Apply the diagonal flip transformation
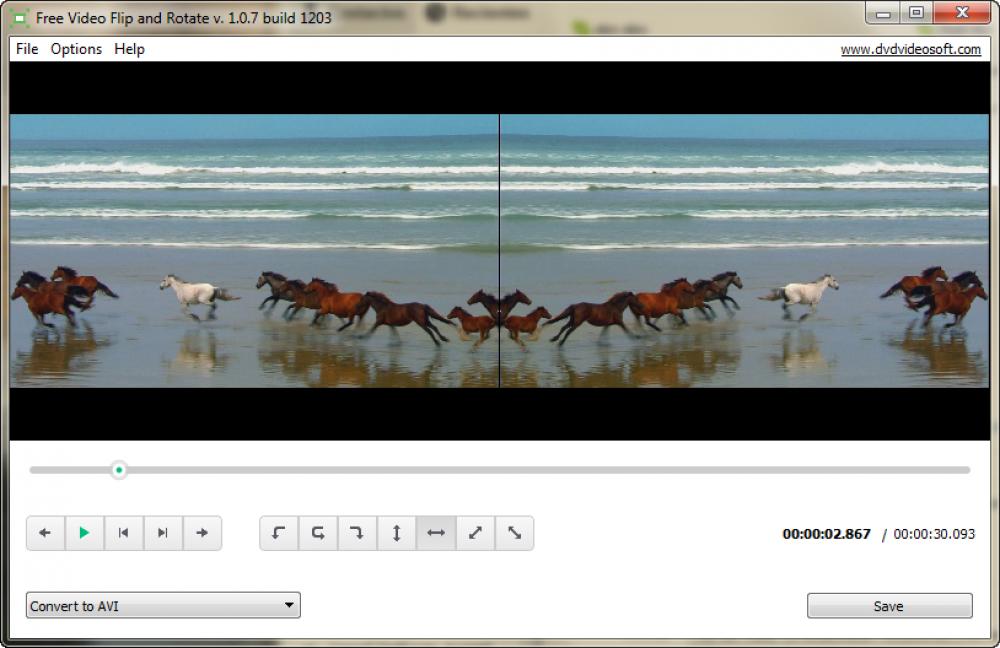 pyautogui.click(x=474, y=533)
